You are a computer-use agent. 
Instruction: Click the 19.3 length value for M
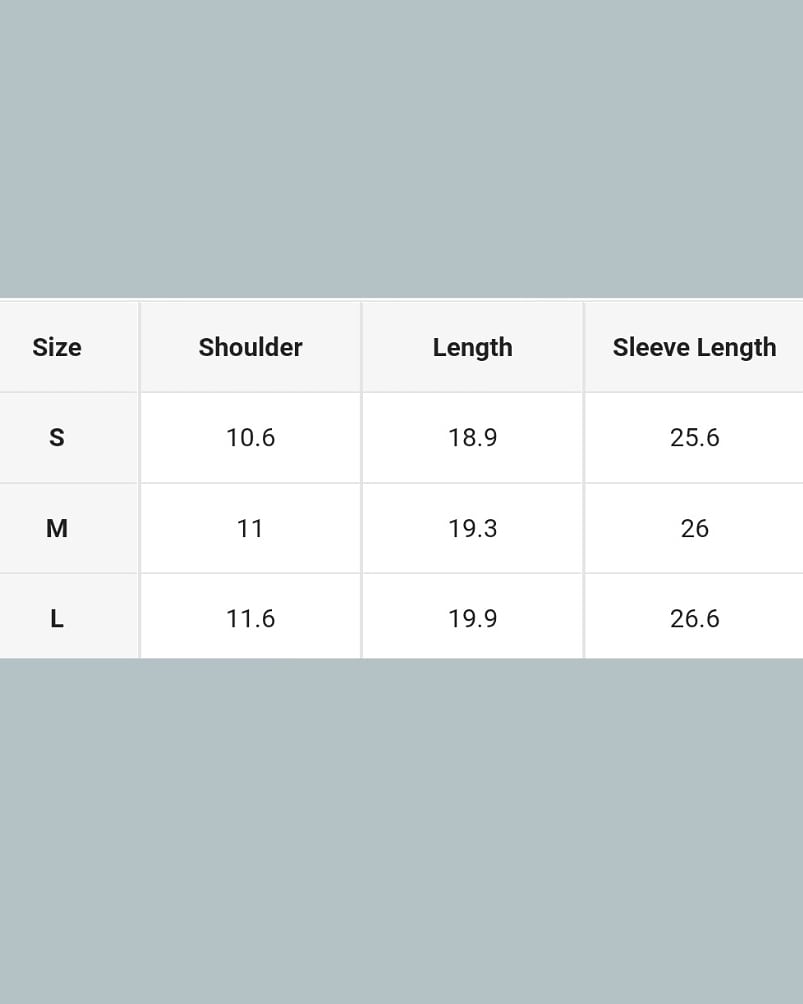coord(472,528)
